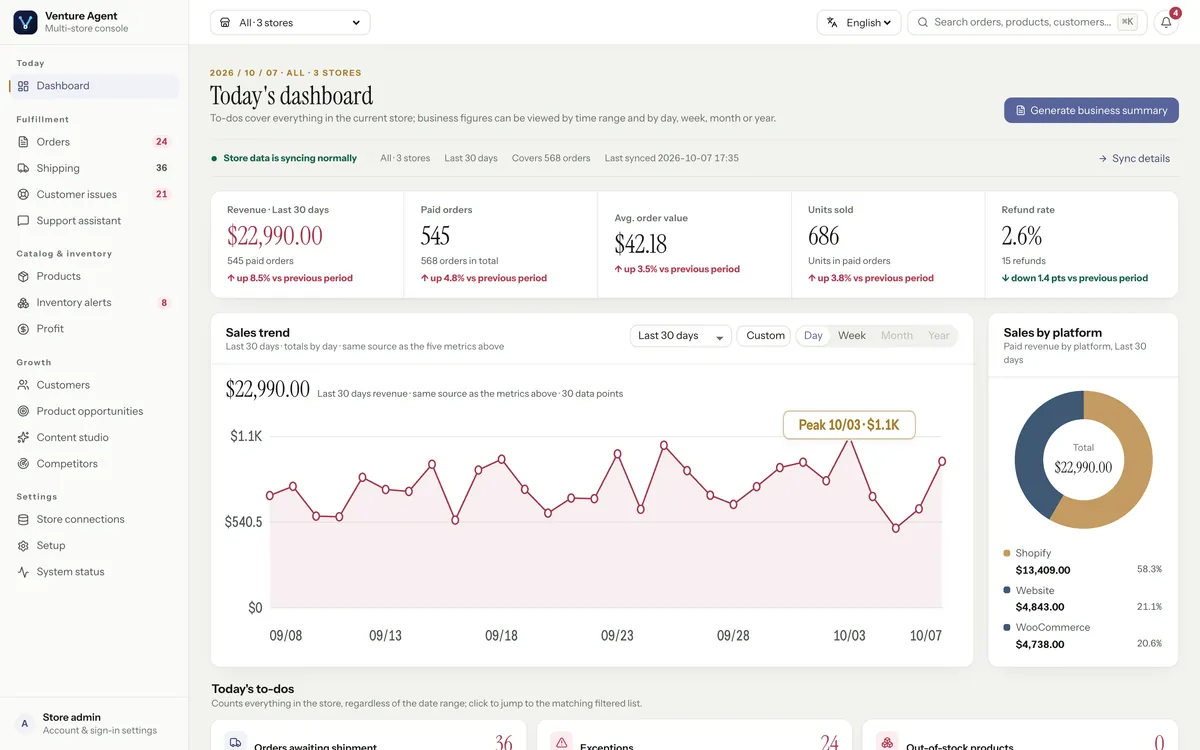Click the Revenue $22,990.00 metric value

click(275, 236)
